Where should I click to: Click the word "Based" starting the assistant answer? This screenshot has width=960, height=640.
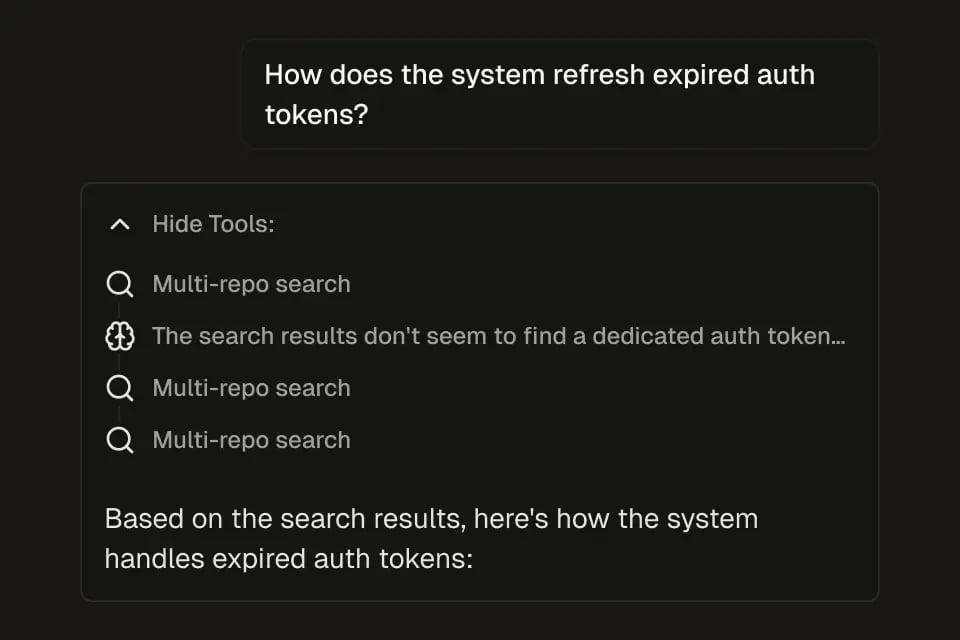pyautogui.click(x=137, y=519)
